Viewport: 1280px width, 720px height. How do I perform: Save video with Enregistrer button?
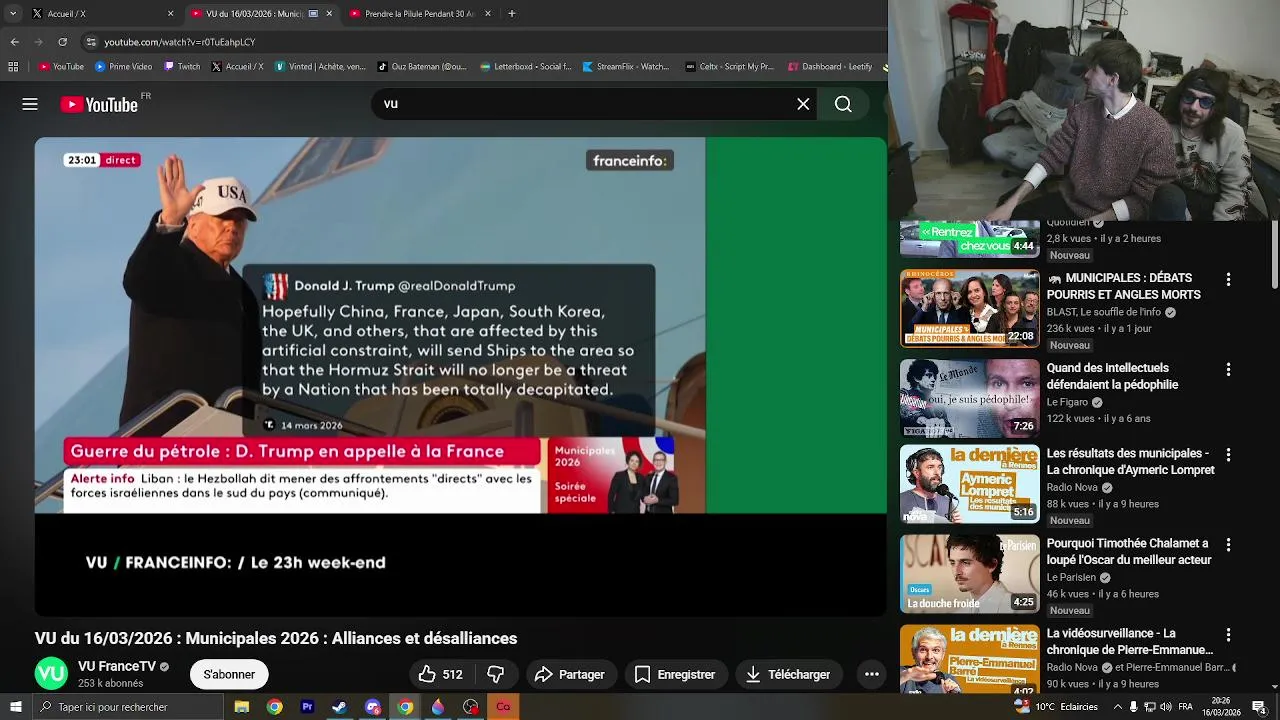(x=675, y=675)
